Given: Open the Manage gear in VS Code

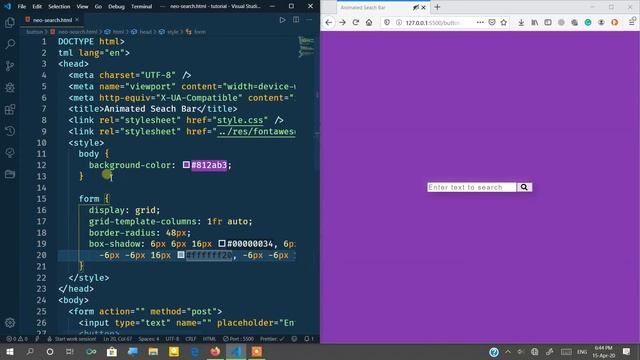Looking at the screenshot, I should coord(10,322).
